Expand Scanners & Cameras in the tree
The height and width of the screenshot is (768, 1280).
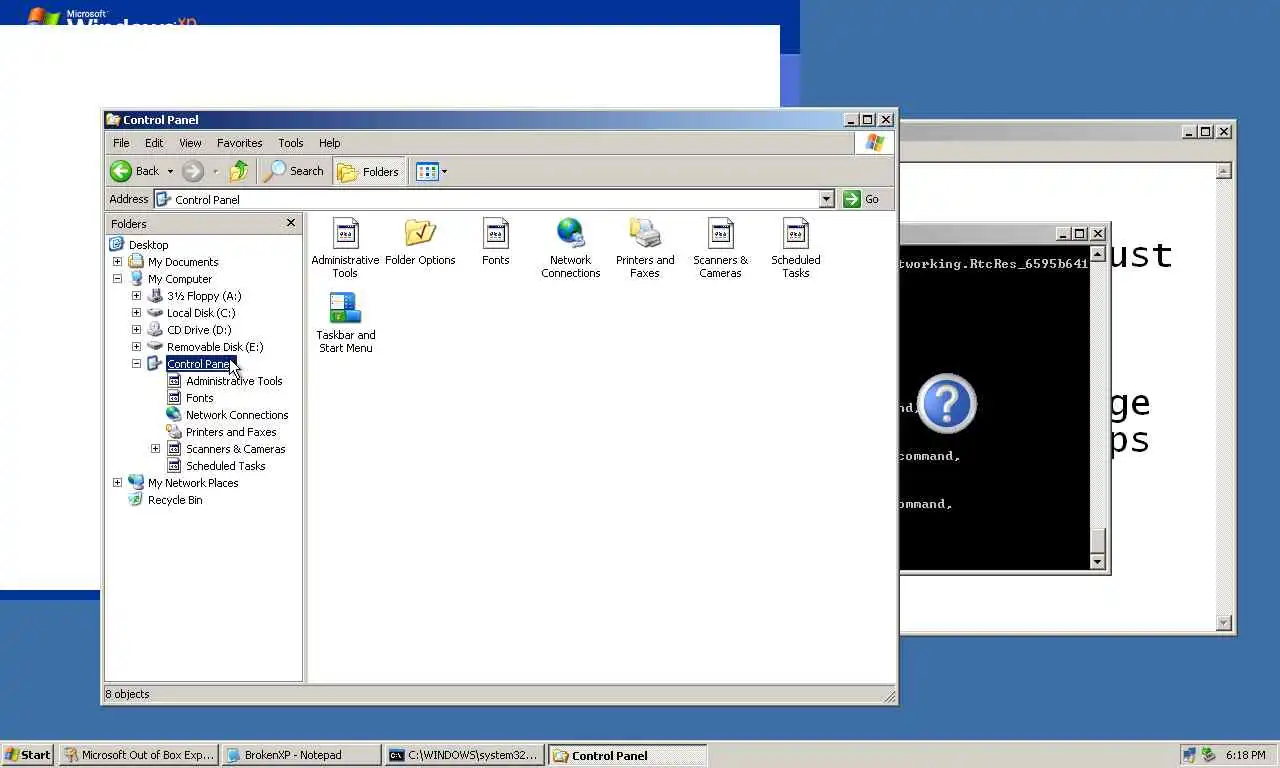pos(155,449)
